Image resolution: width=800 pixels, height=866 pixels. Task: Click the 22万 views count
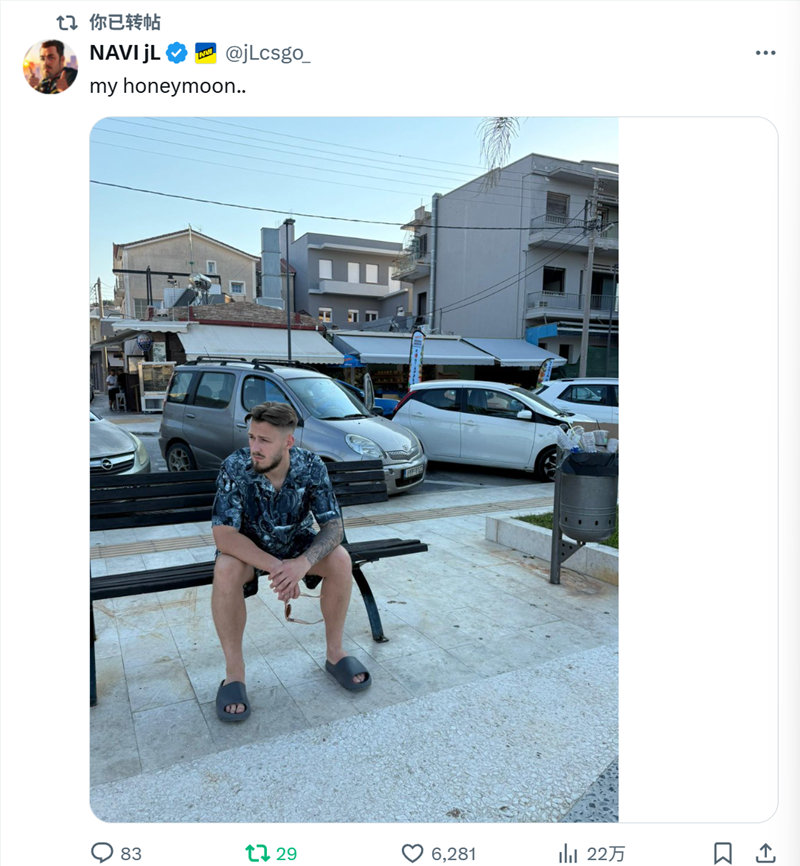(606, 854)
